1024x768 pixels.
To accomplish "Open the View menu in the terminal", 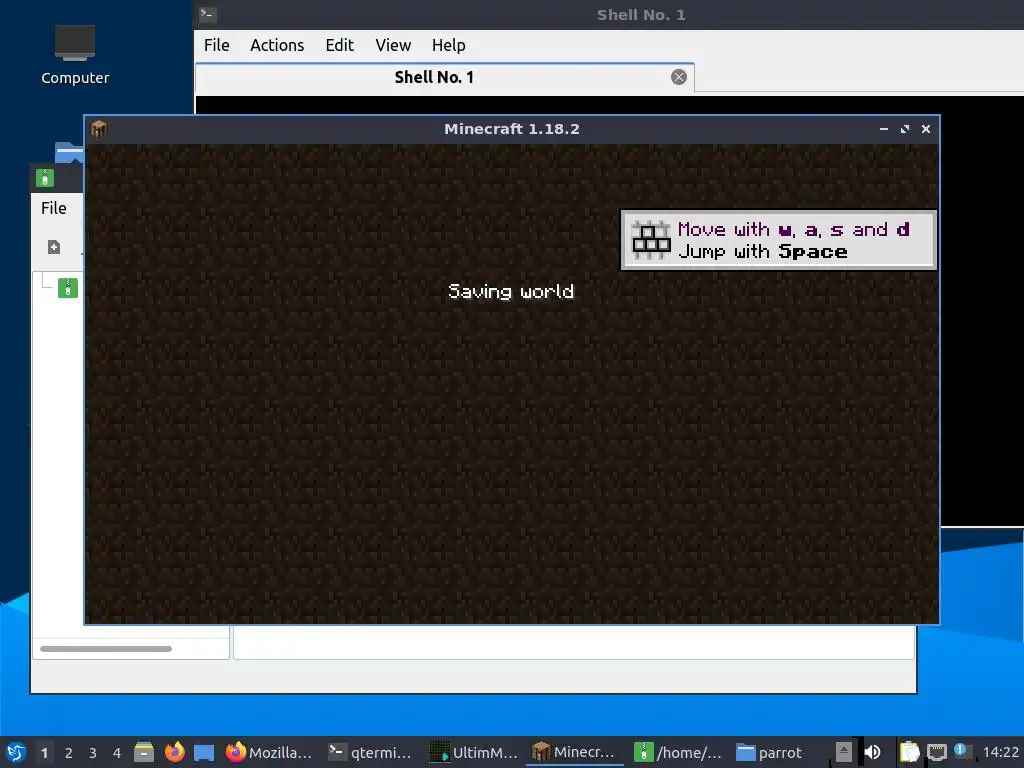I will coord(392,45).
